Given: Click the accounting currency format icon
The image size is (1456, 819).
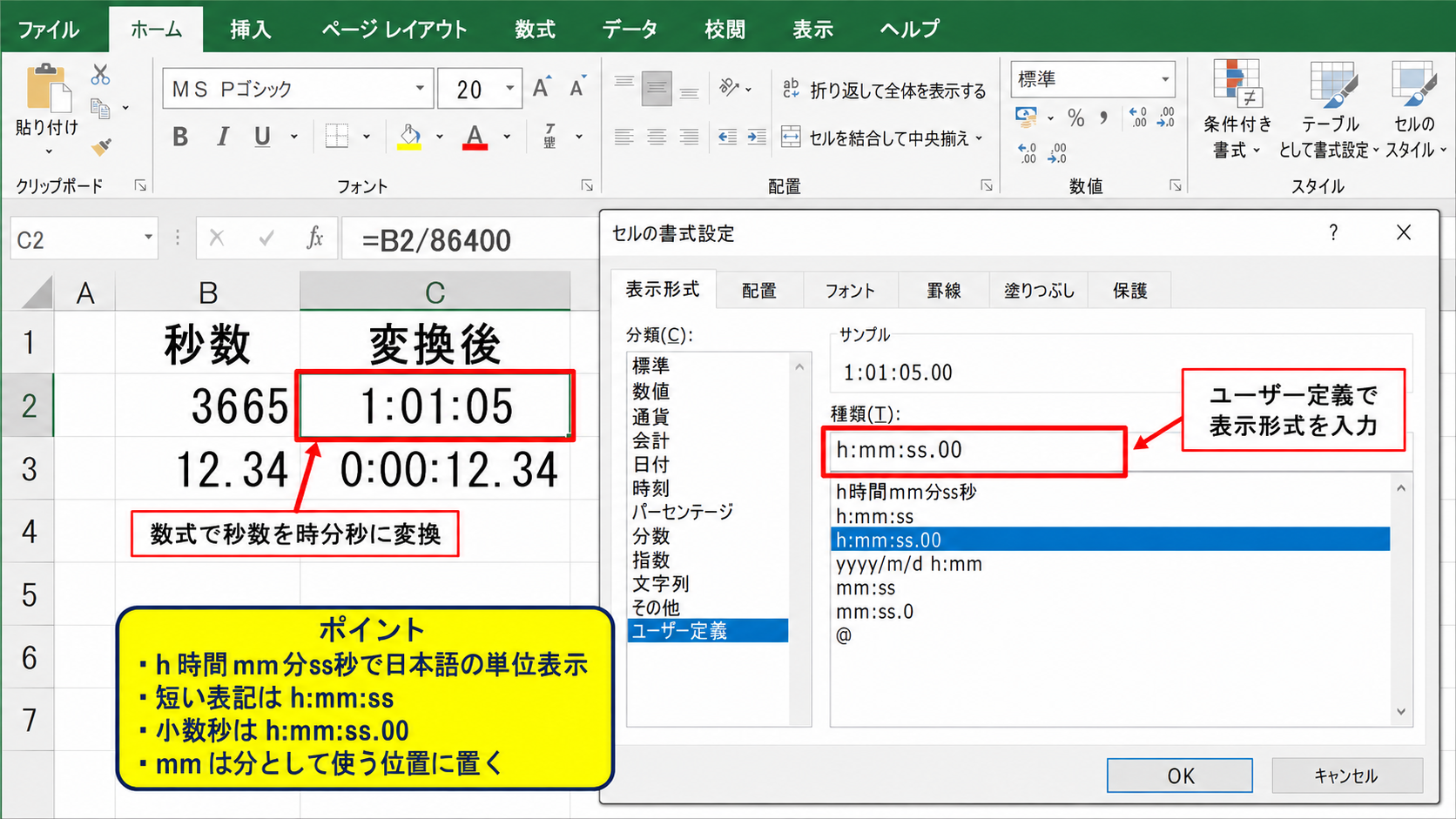Looking at the screenshot, I should [x=1027, y=117].
